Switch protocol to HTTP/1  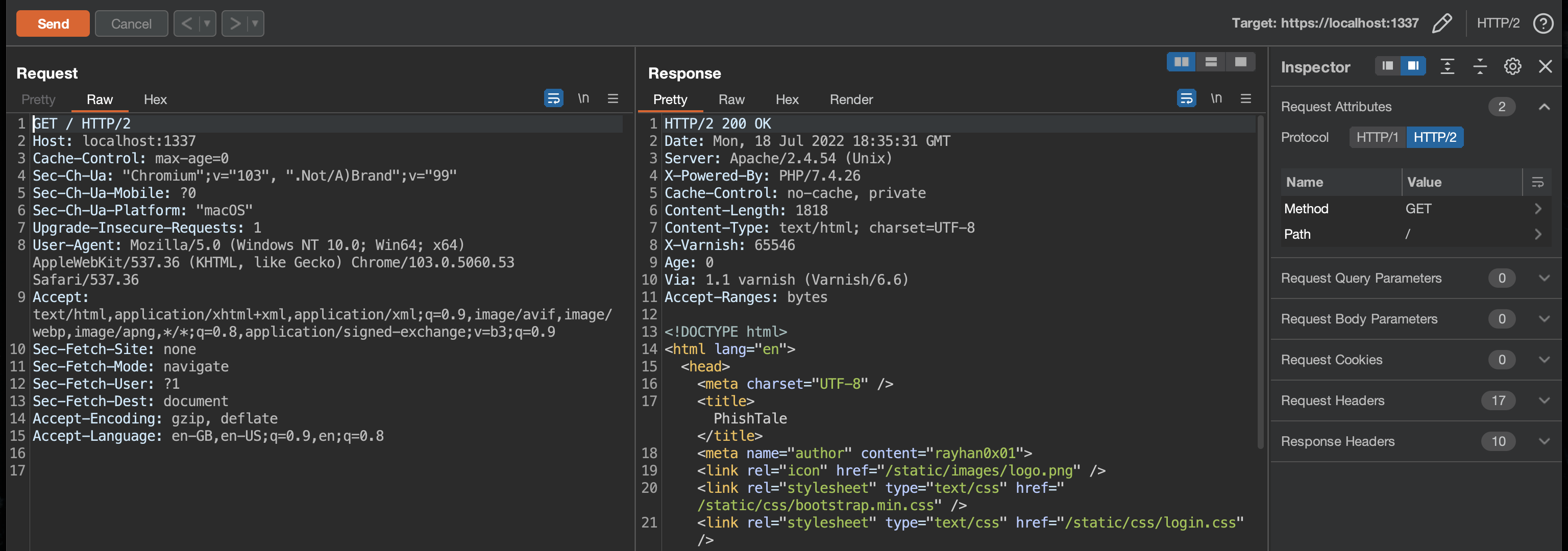[x=1377, y=137]
